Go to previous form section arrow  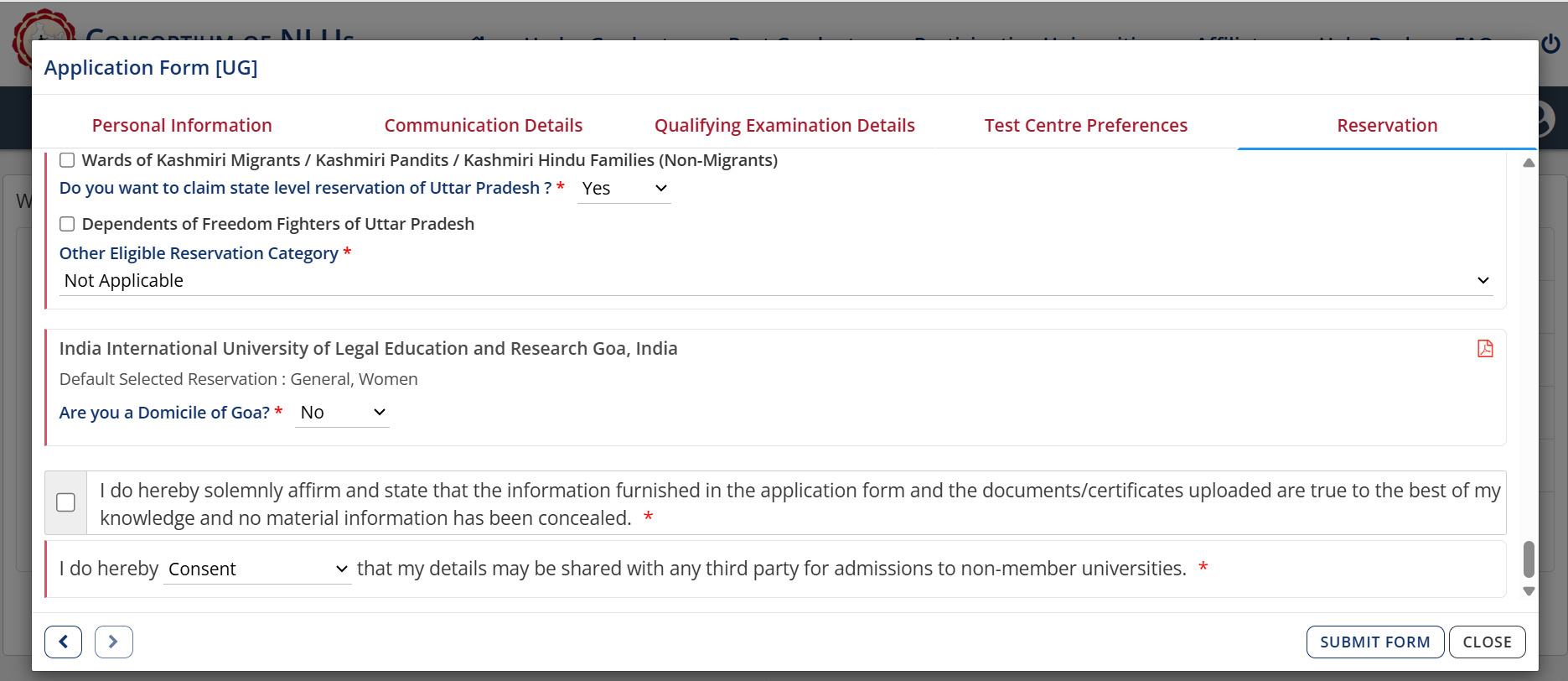tap(64, 642)
